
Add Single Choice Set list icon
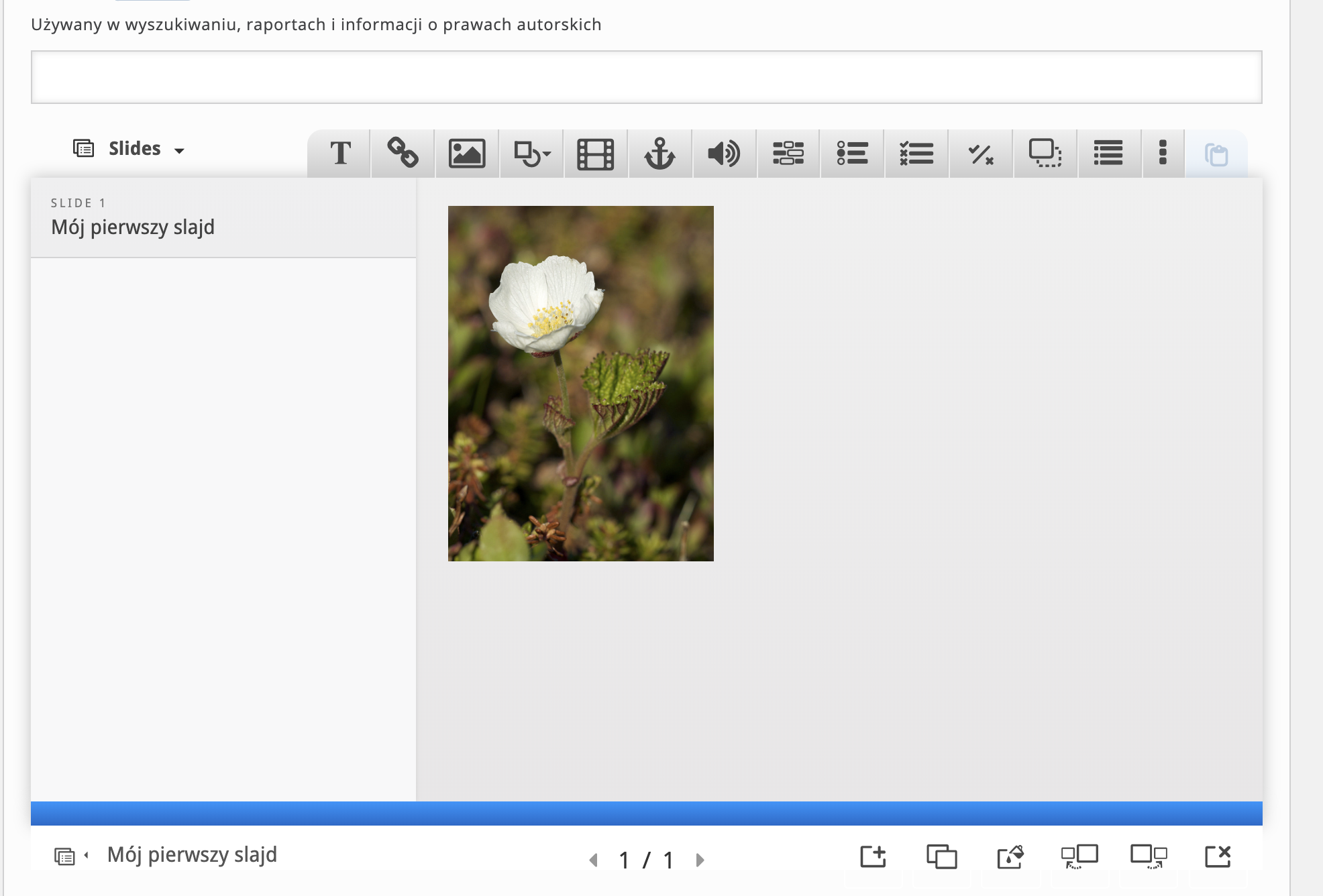click(x=852, y=154)
